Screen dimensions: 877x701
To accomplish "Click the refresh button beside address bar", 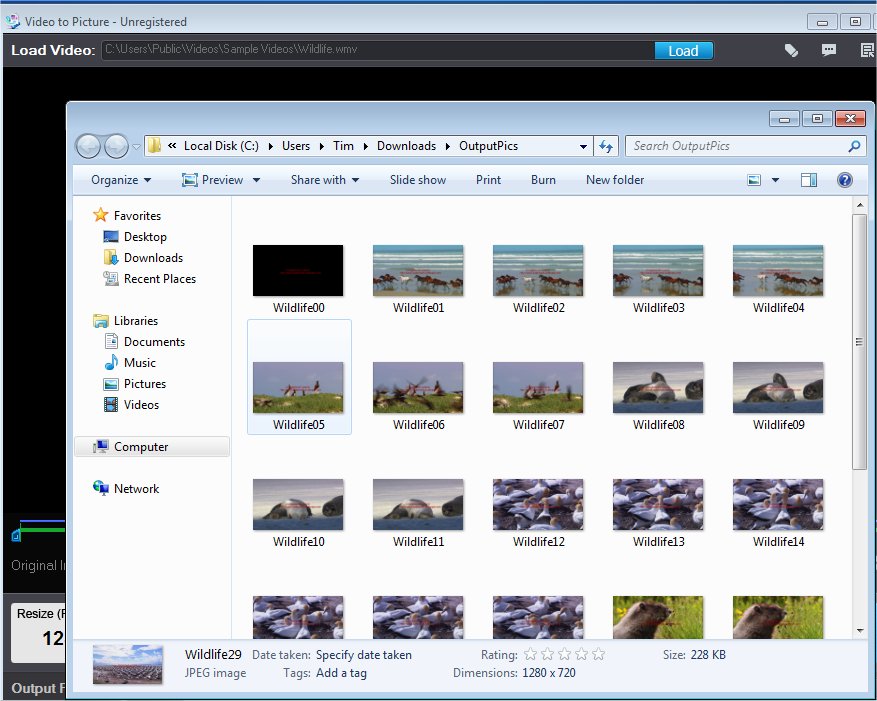I will click(x=606, y=146).
